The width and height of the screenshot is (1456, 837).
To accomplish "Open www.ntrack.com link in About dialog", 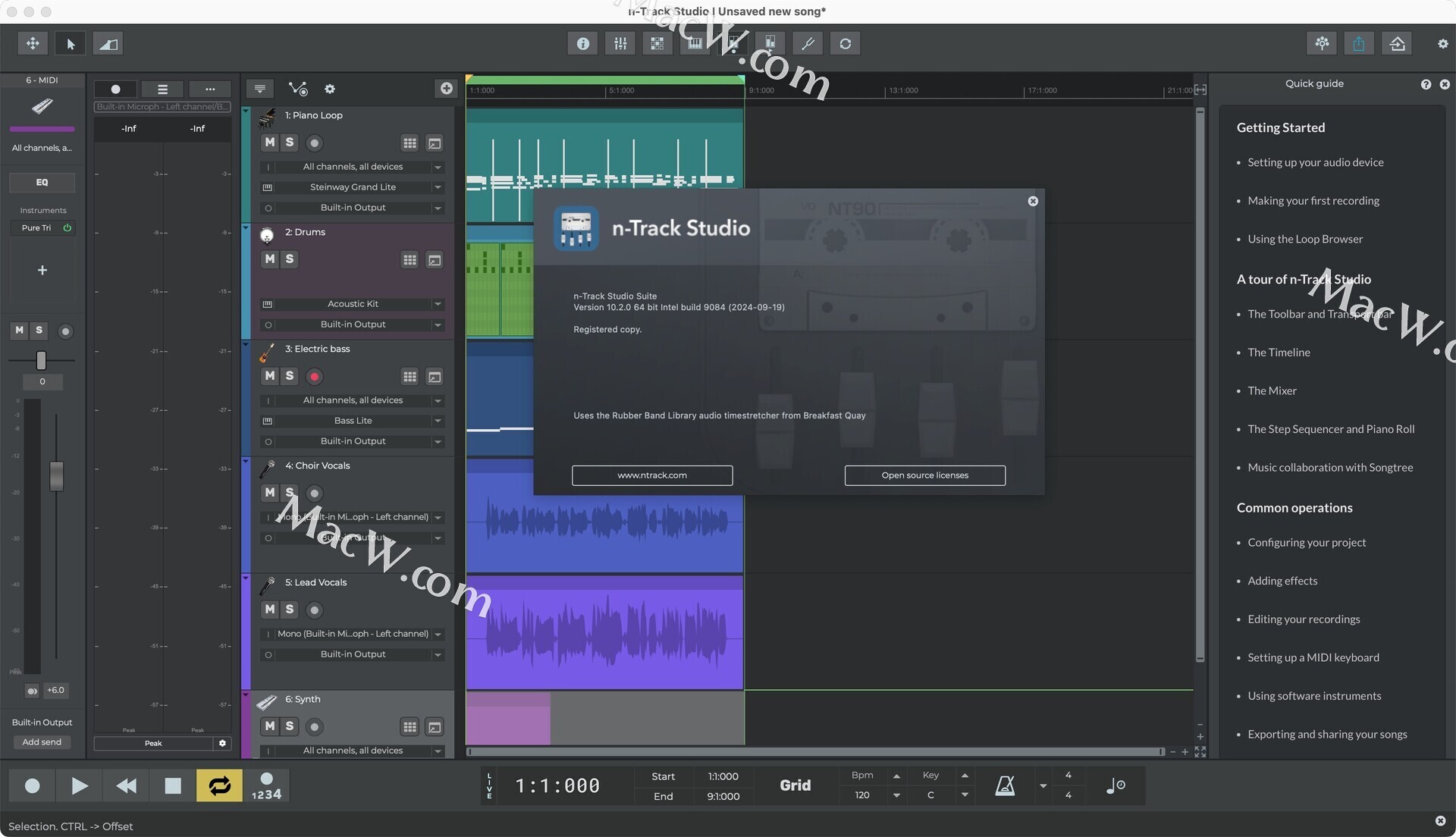I will pyautogui.click(x=652, y=475).
